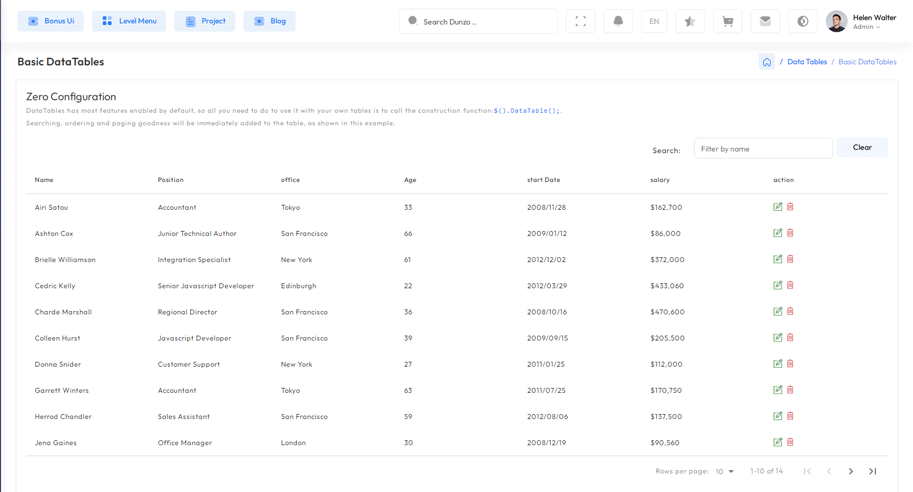Follow the Data Tables breadcrumb link
This screenshot has width=913, height=492.
coord(806,62)
